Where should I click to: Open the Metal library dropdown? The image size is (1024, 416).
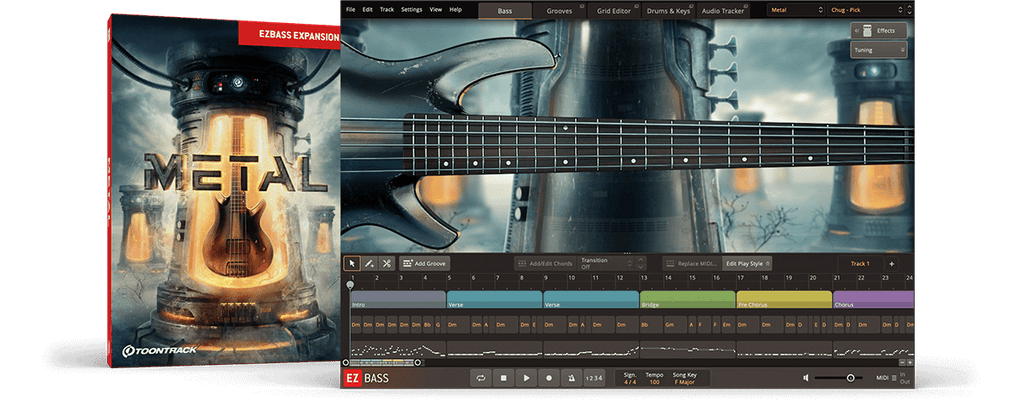(795, 10)
